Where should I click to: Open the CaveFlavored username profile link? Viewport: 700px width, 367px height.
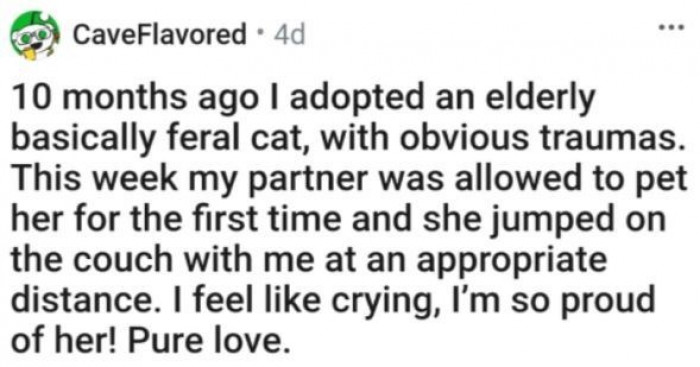click(159, 34)
